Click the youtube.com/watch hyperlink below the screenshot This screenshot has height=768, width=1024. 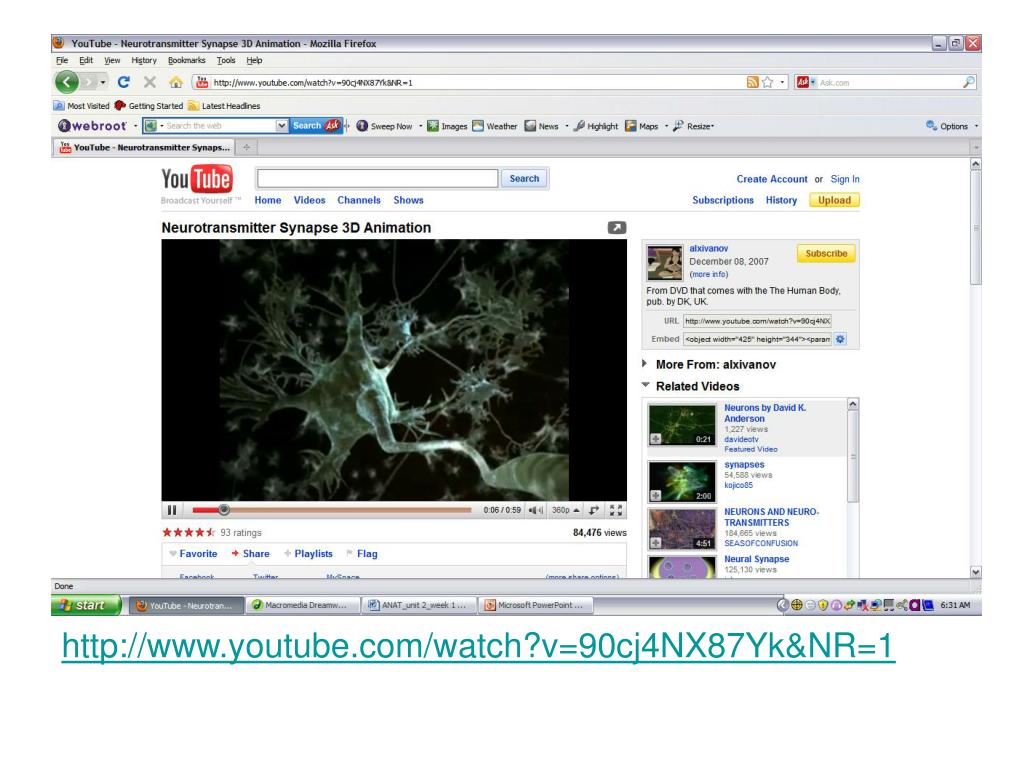click(x=478, y=646)
